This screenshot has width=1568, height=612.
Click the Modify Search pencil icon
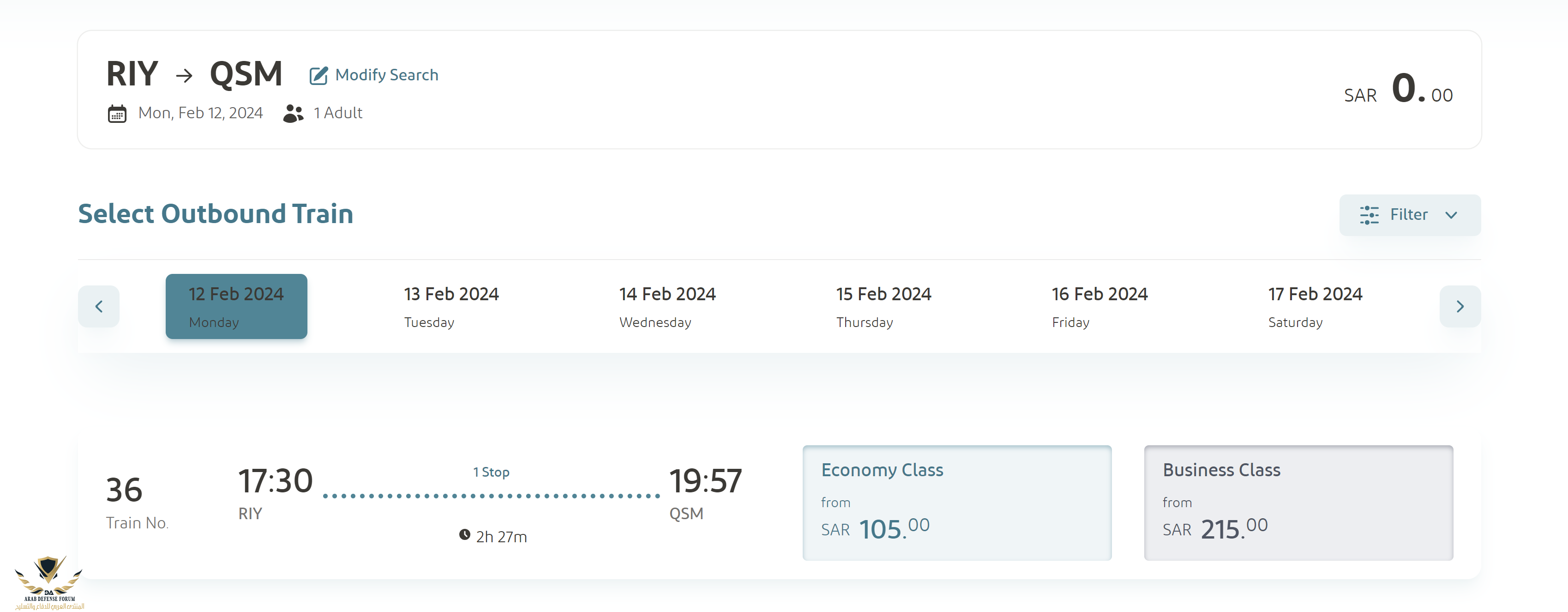318,75
